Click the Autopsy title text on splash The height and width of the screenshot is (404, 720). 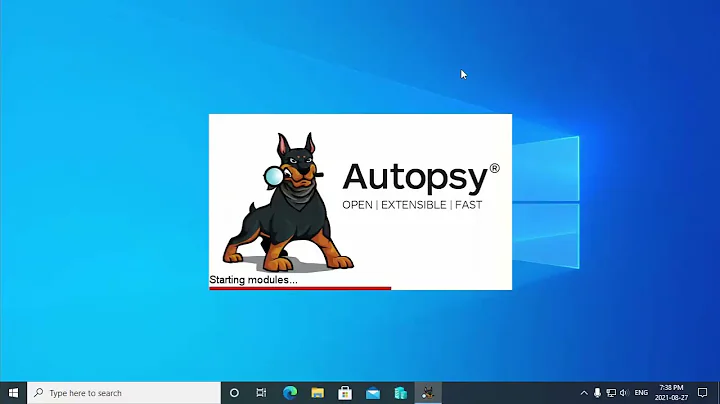(421, 178)
